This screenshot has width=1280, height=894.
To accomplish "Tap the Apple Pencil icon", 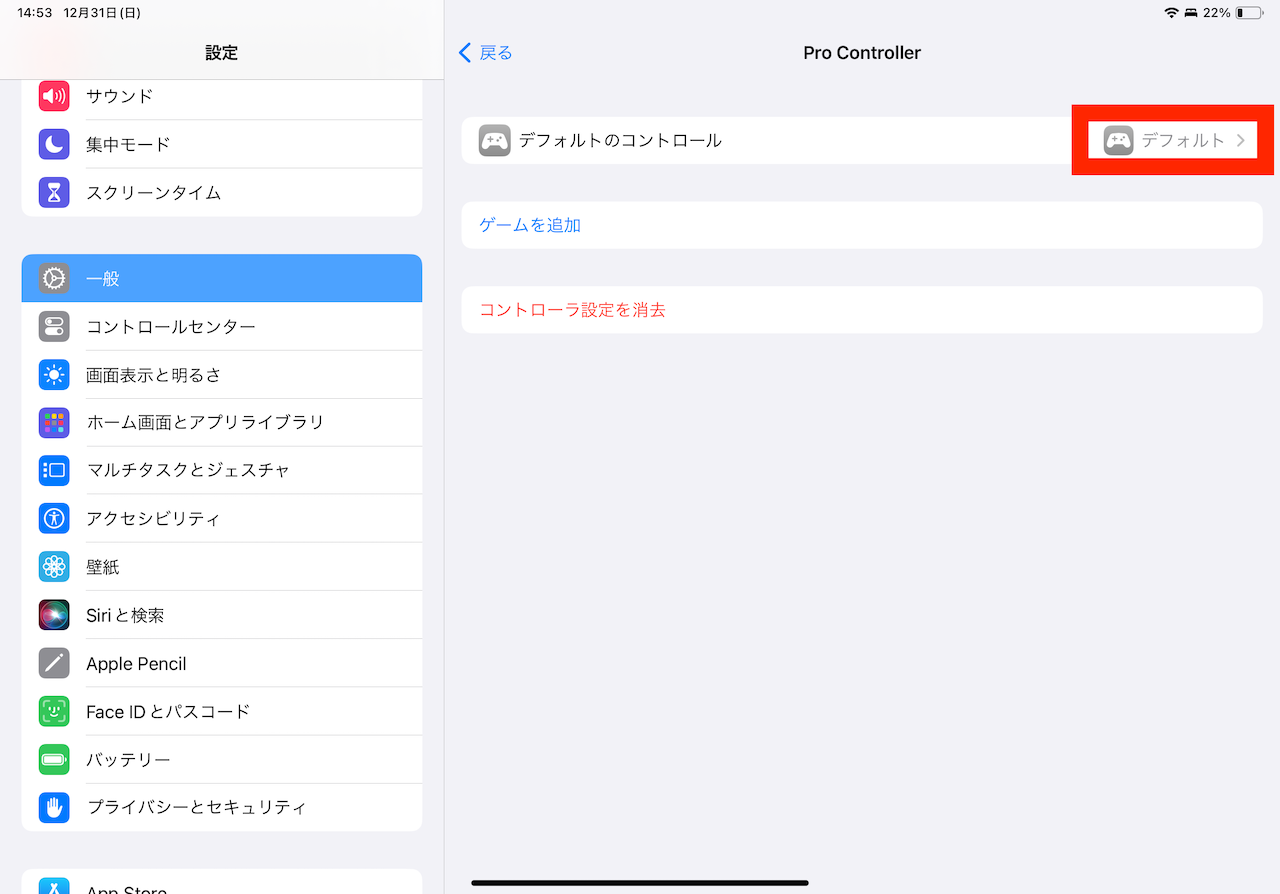I will pos(54,663).
